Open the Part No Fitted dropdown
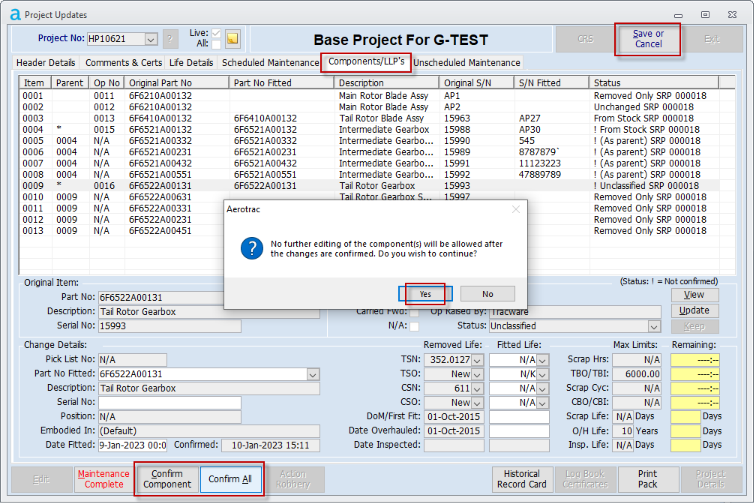This screenshot has width=754, height=503. 313,374
